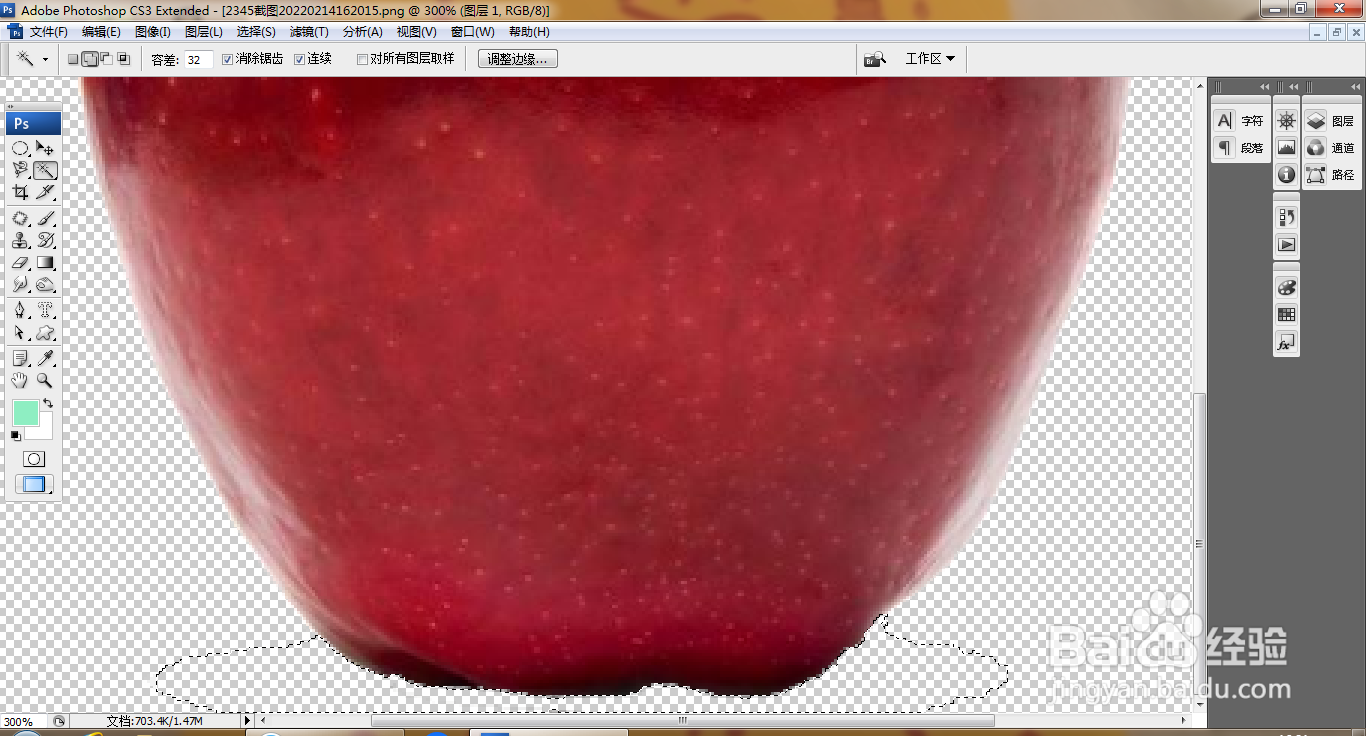Change the screen mode button
Viewport: 1366px width, 736px height.
click(34, 485)
